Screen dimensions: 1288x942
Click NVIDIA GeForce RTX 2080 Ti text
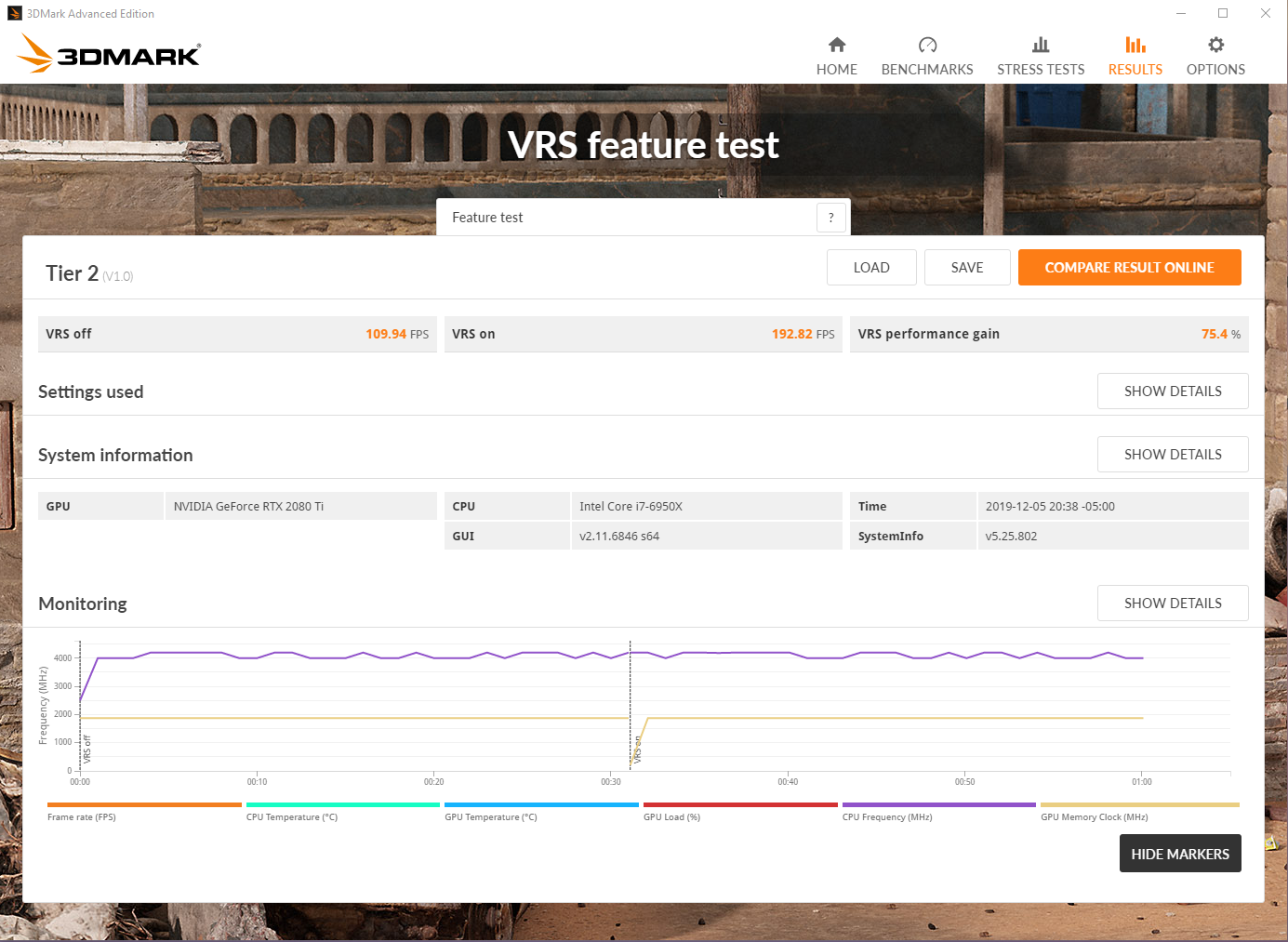(248, 507)
